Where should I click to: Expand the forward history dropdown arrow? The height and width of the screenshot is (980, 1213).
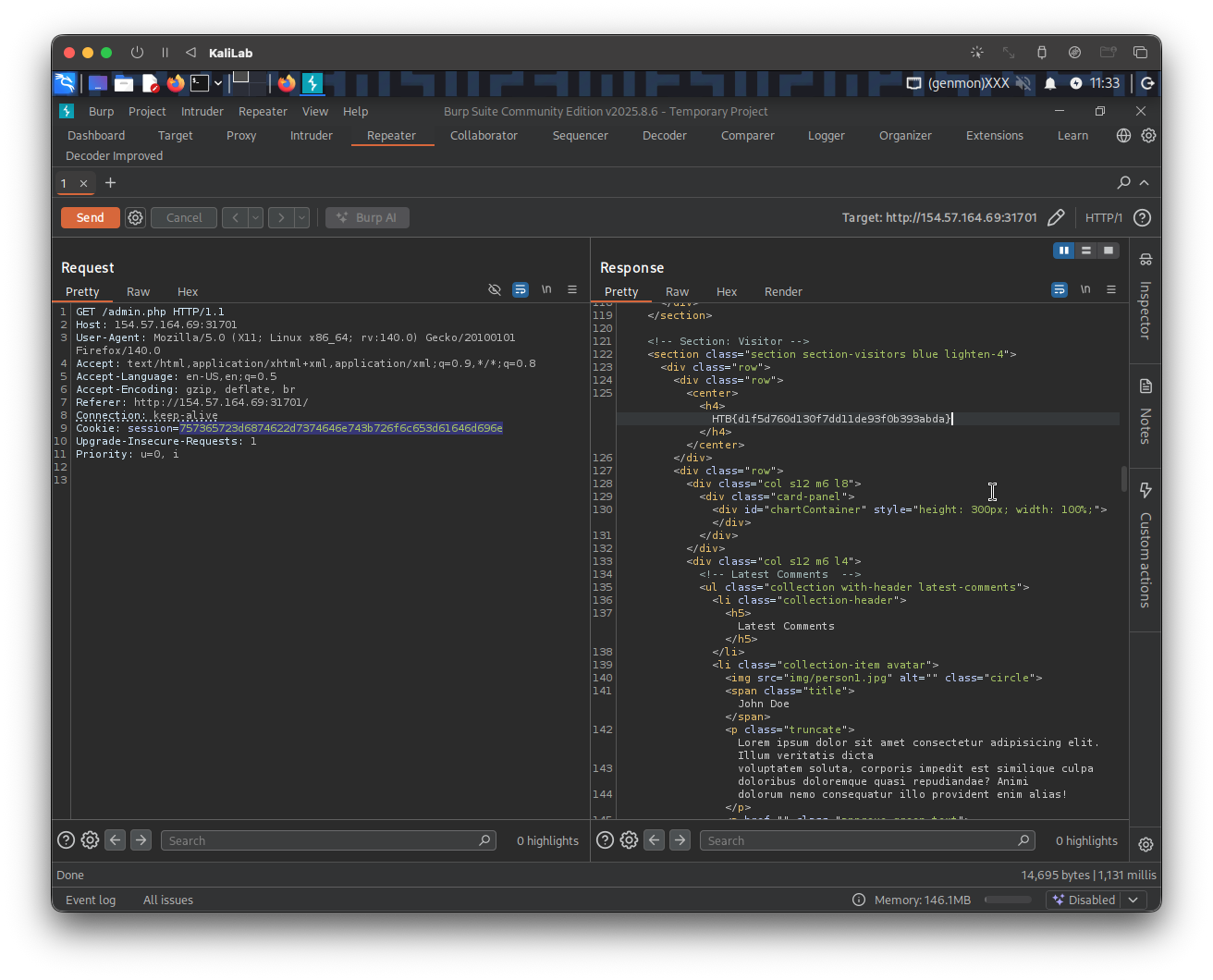[x=301, y=218]
